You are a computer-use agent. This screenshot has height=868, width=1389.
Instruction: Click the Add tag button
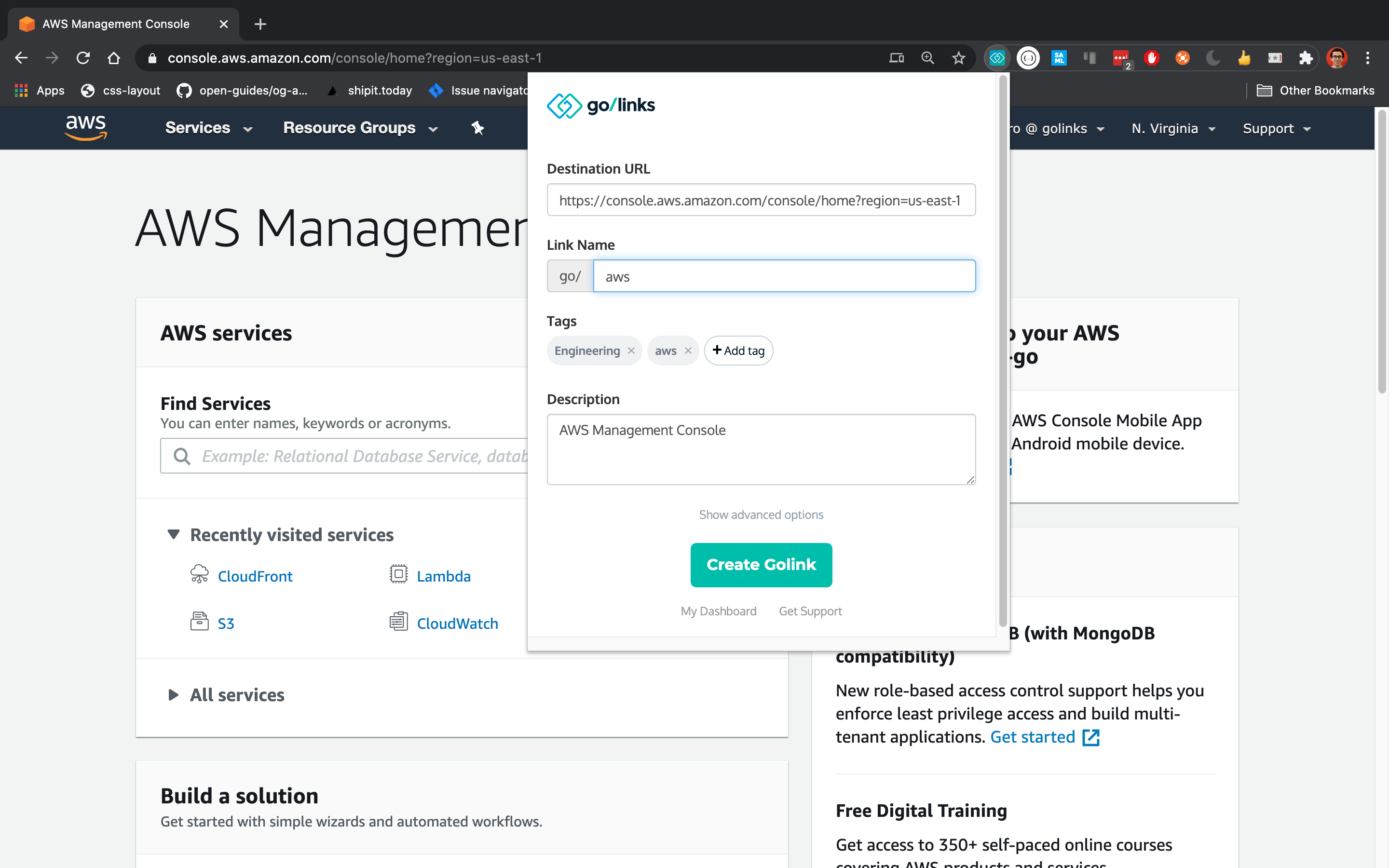(738, 351)
